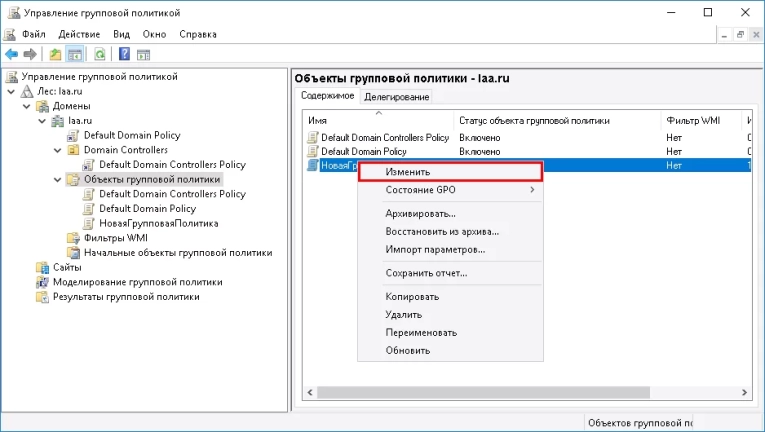Image resolution: width=765 pixels, height=432 pixels.
Task: Click the Моделирование групповой политики icon
Action: (x=42, y=282)
